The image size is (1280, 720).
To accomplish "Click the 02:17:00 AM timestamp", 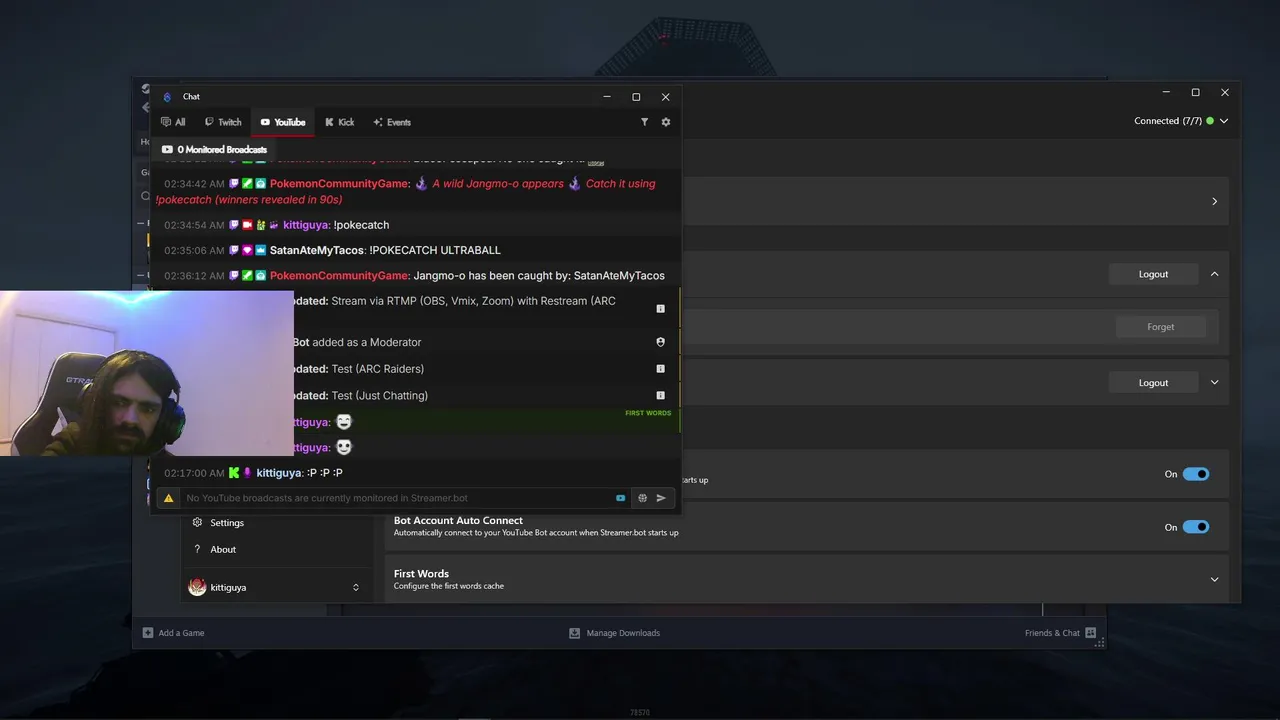I will click(x=194, y=473).
